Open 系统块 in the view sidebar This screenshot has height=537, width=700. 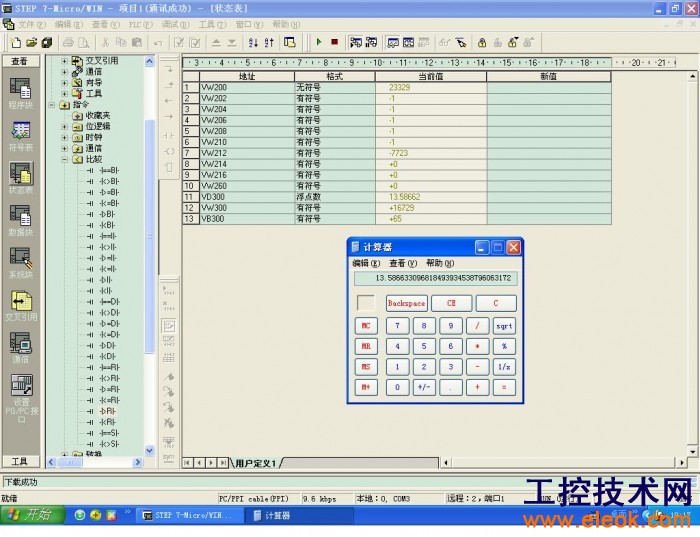pos(21,263)
